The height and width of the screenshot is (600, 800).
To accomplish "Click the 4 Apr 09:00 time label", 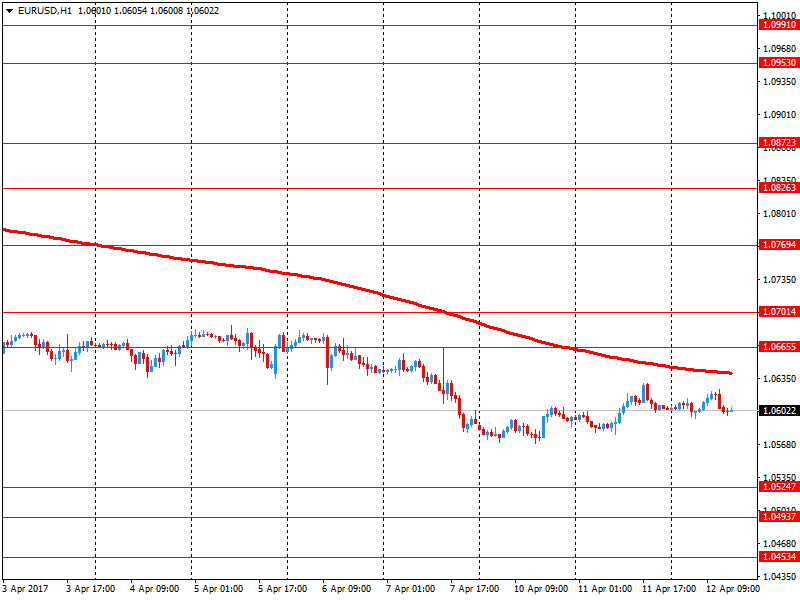I will click(155, 589).
